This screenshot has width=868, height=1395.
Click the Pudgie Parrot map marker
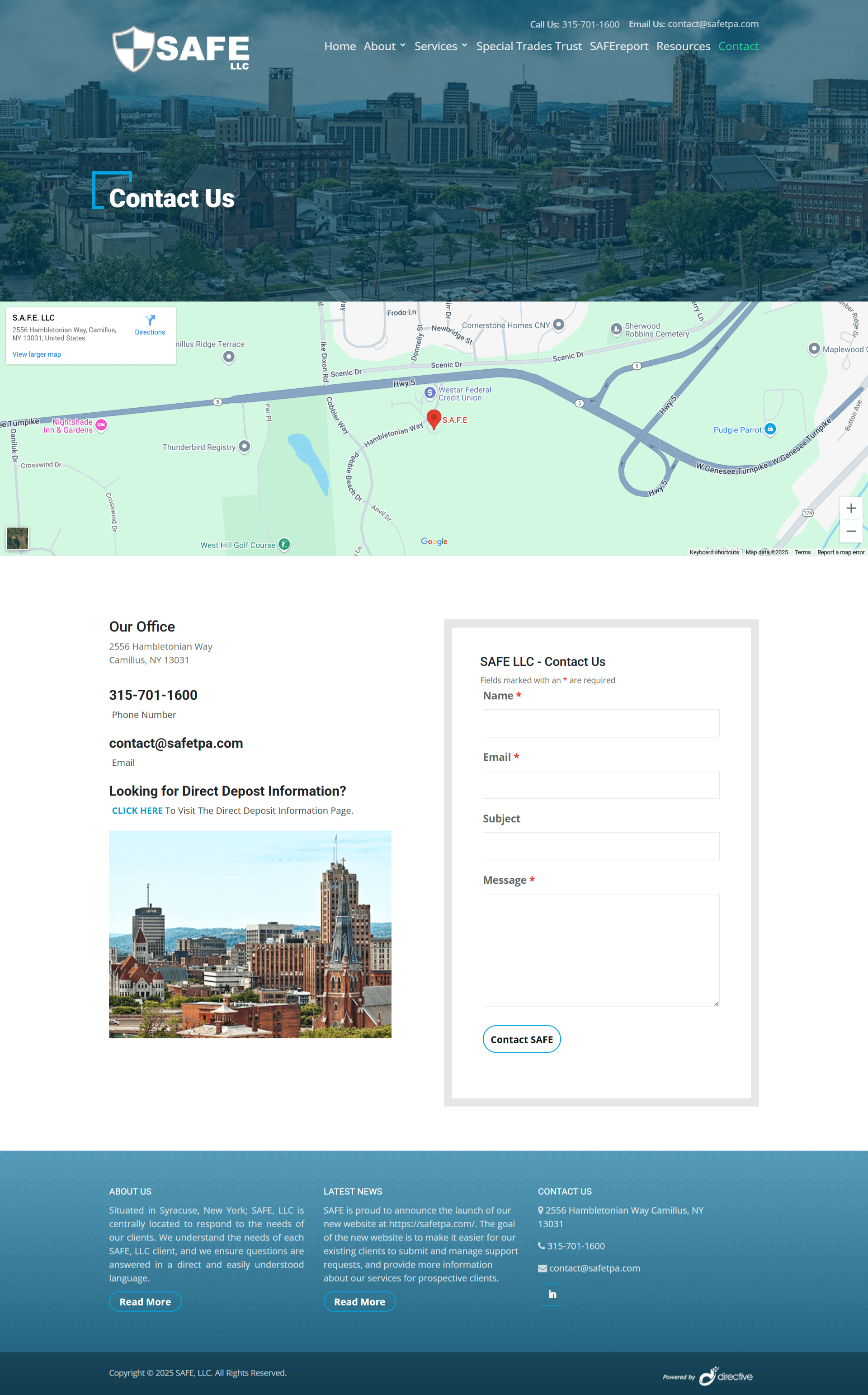point(770,429)
